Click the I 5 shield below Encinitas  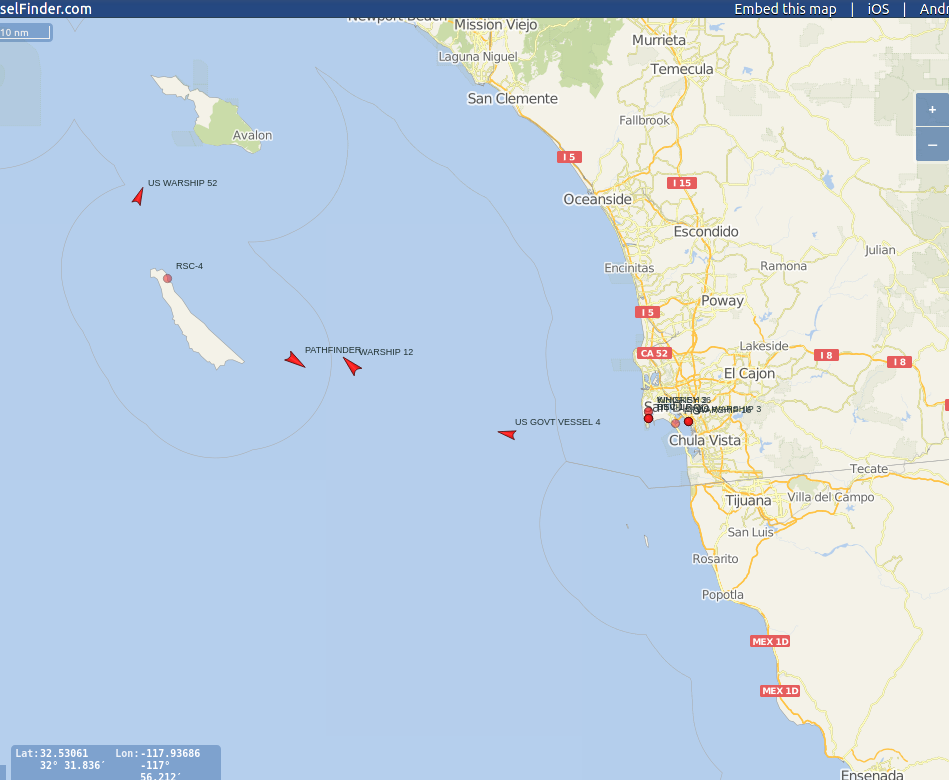(648, 312)
